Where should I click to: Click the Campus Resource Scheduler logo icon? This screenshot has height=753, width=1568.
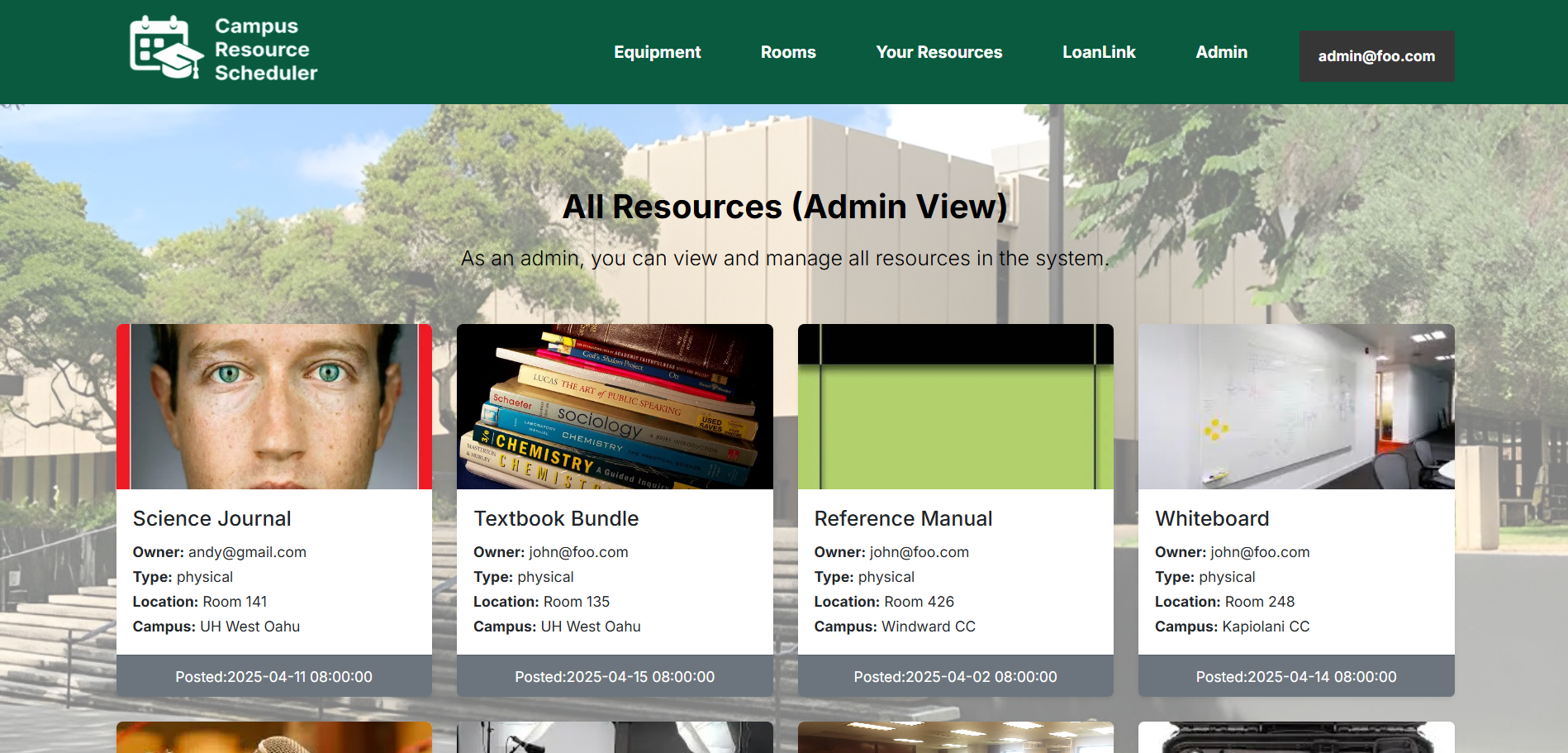click(166, 48)
